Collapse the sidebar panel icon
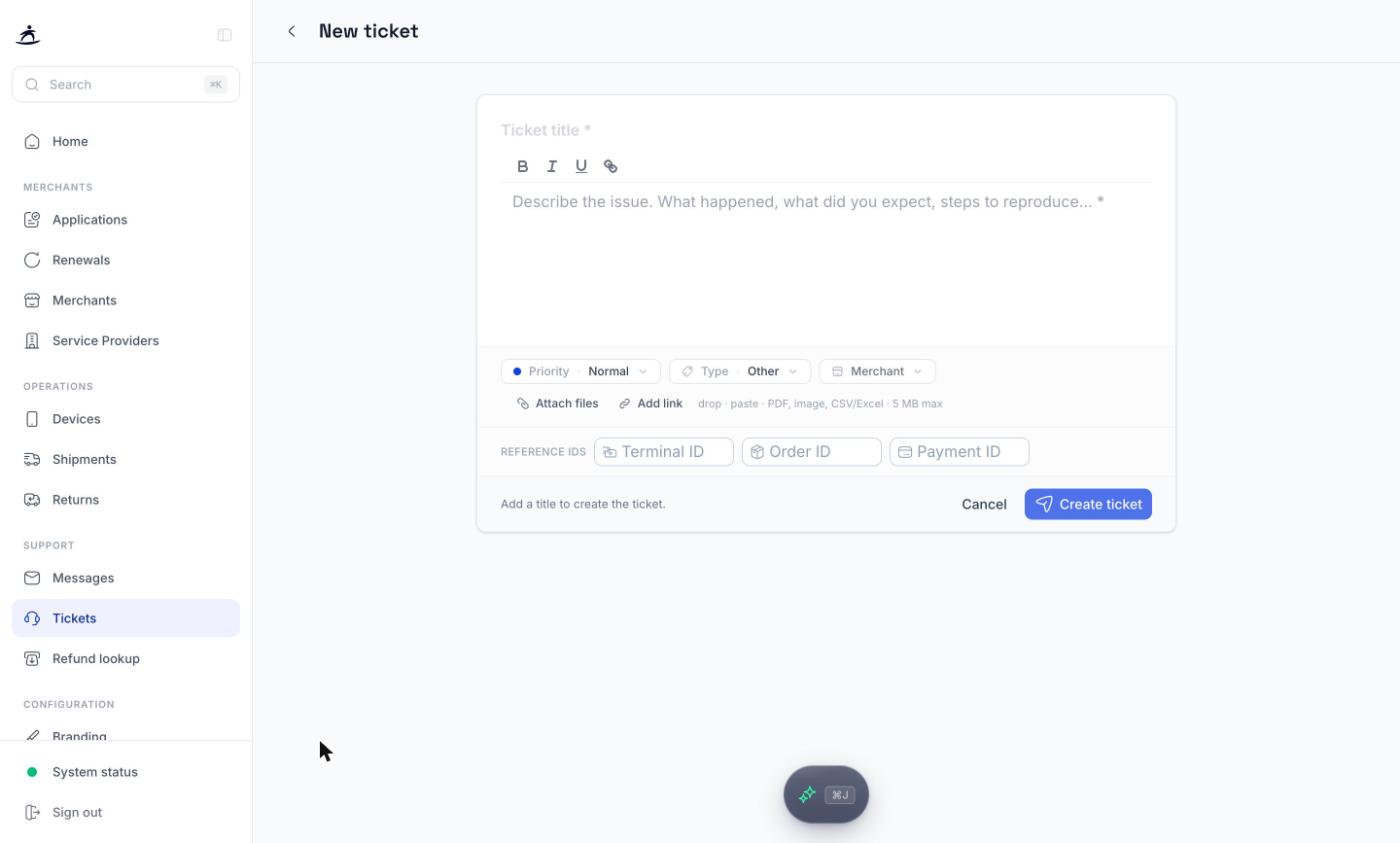This screenshot has height=843, width=1400. 225,35
